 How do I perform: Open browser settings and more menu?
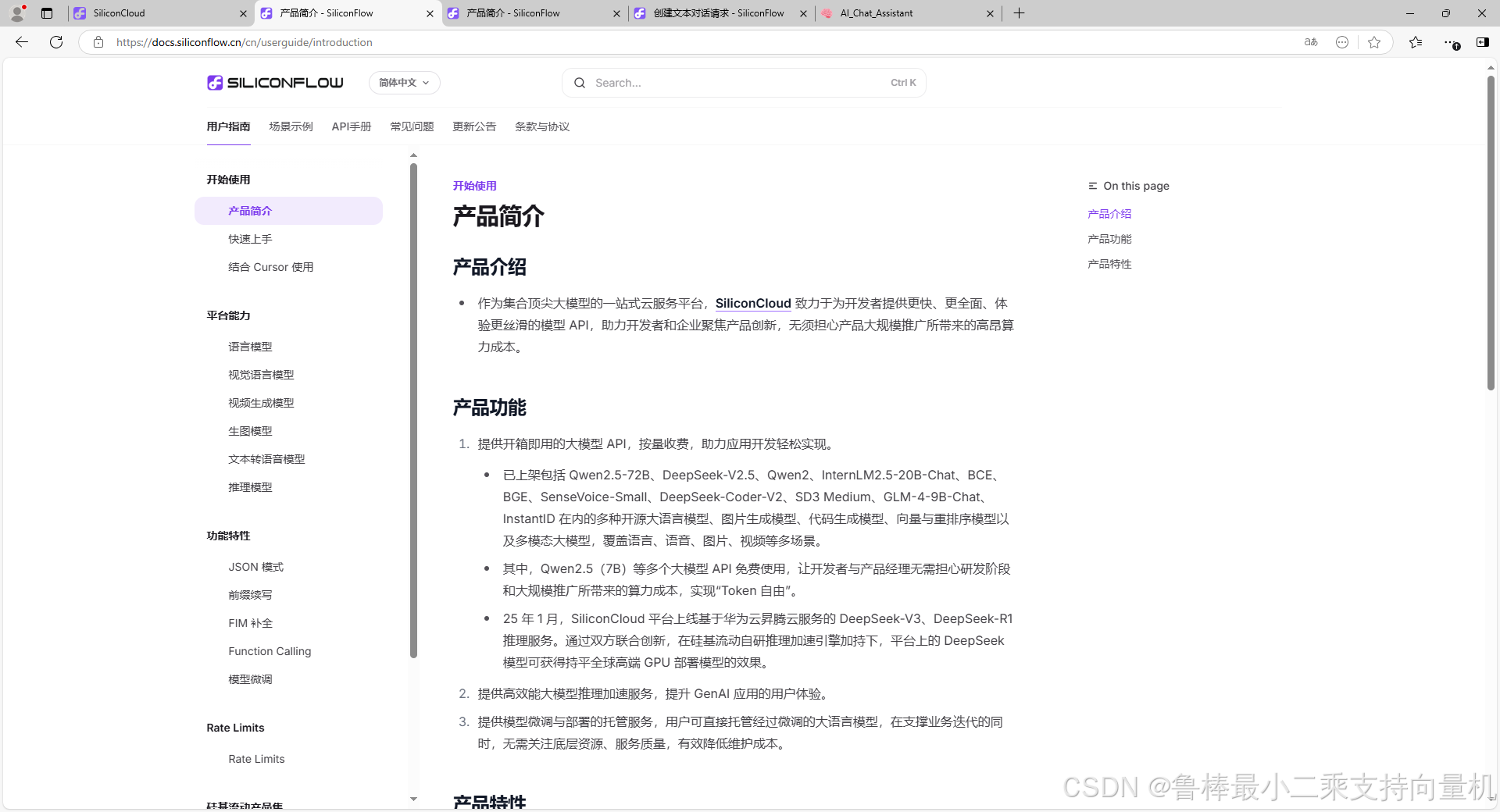click(1450, 42)
